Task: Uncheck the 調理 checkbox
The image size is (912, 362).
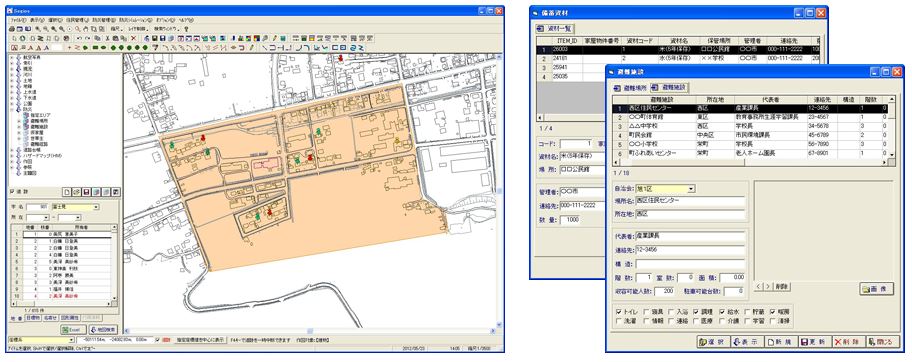Action: point(696,311)
